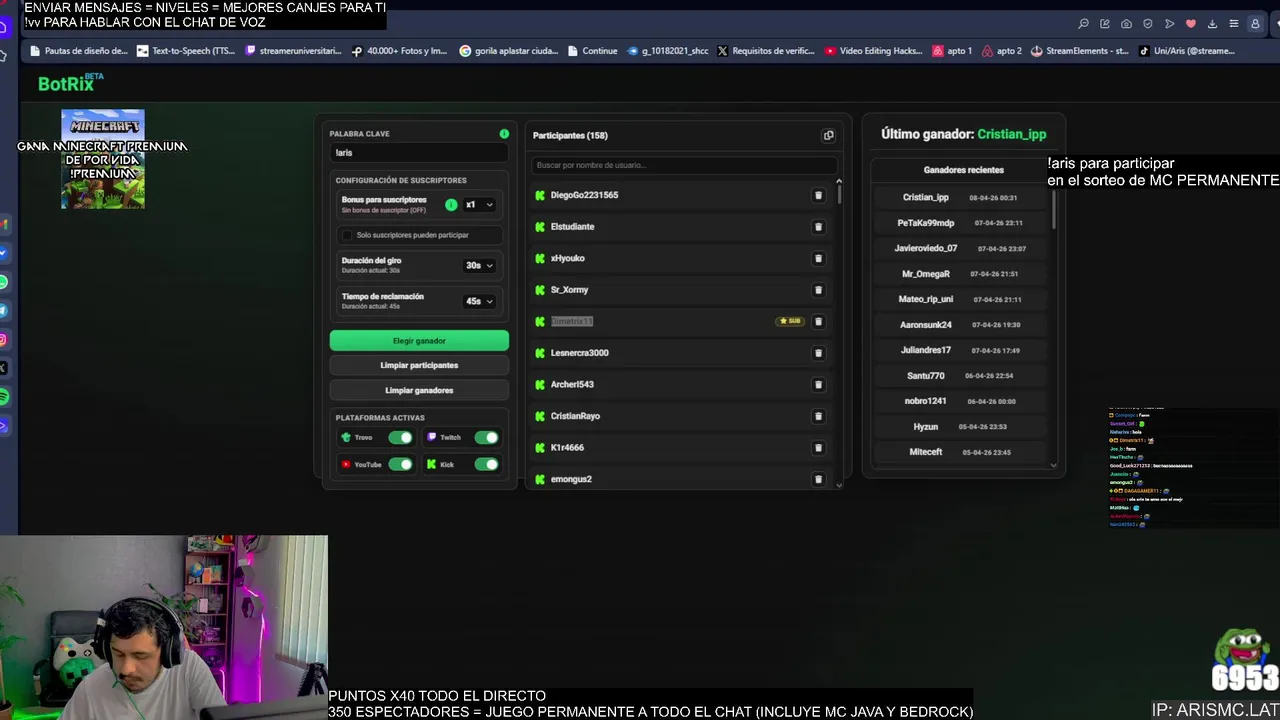
Task: Open streameruniversitari Twitch bookmark
Action: (293, 51)
